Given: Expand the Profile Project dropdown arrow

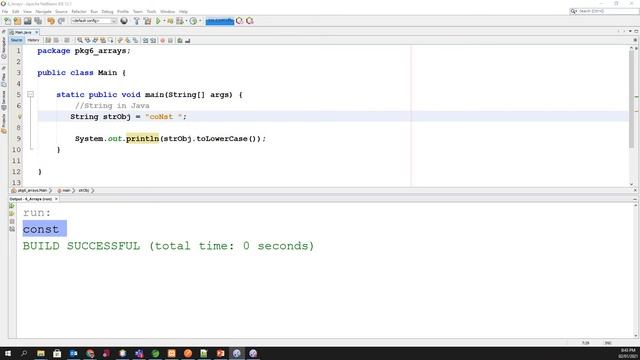Looking at the screenshot, I should tap(187, 21).
